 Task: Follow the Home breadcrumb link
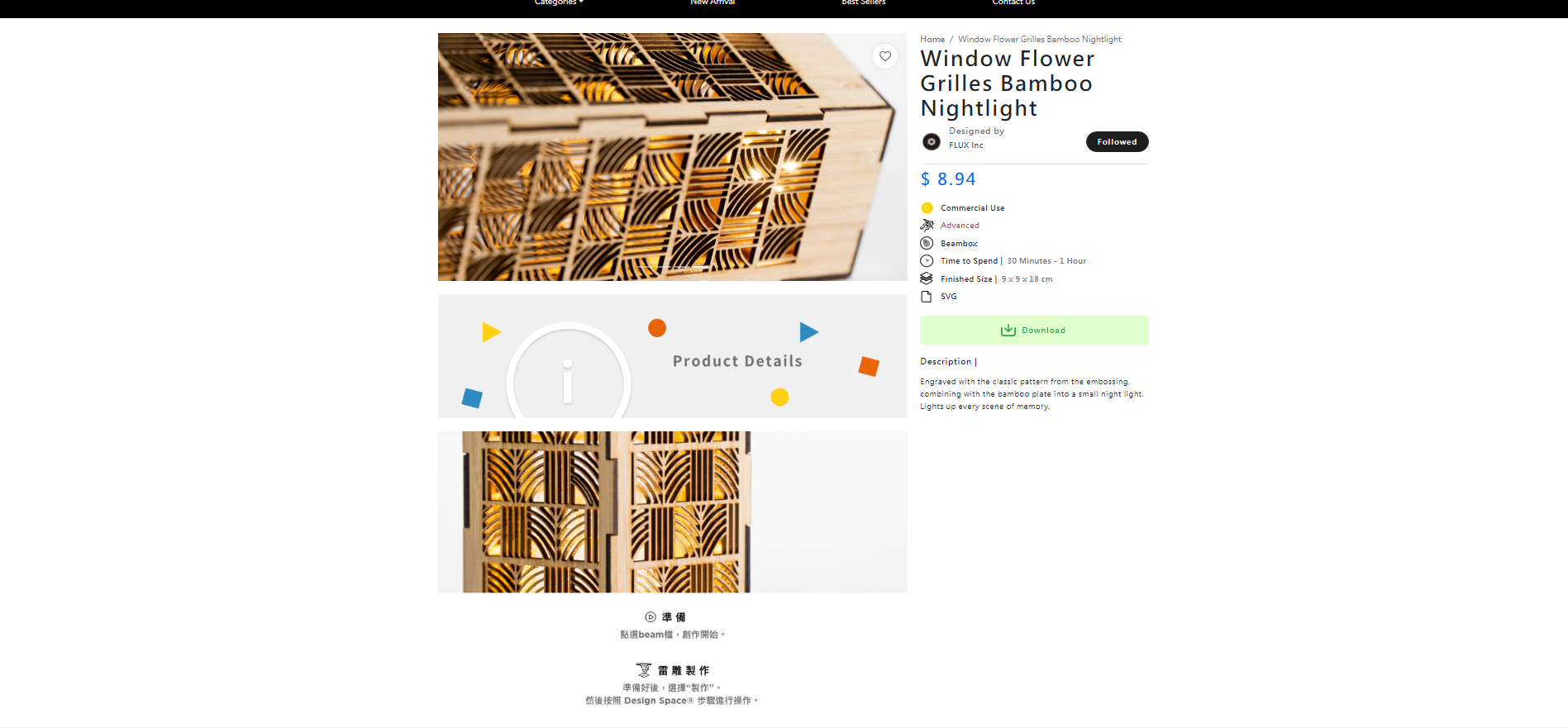pos(932,39)
